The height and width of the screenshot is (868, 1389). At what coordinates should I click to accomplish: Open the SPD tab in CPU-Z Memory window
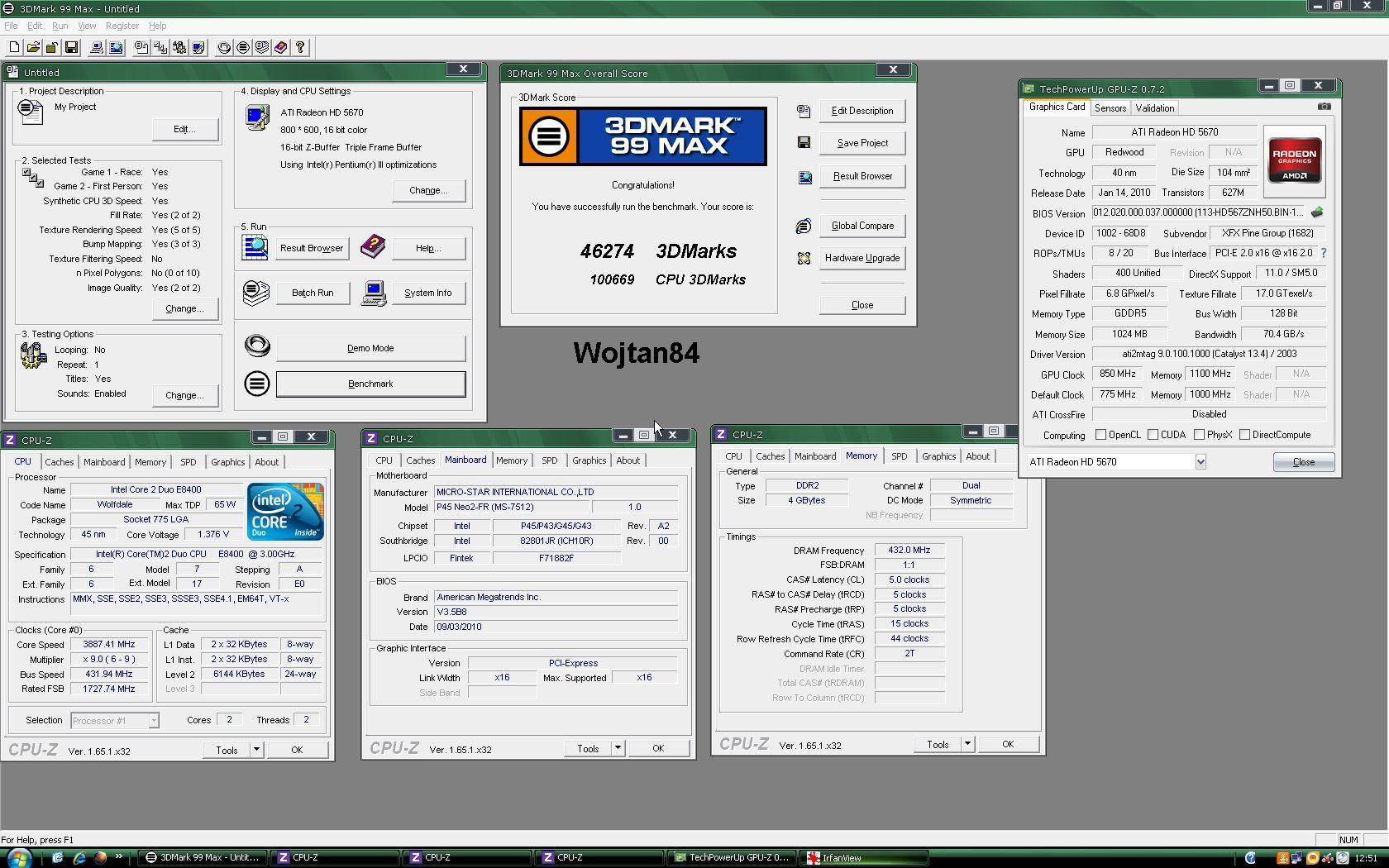(x=900, y=456)
